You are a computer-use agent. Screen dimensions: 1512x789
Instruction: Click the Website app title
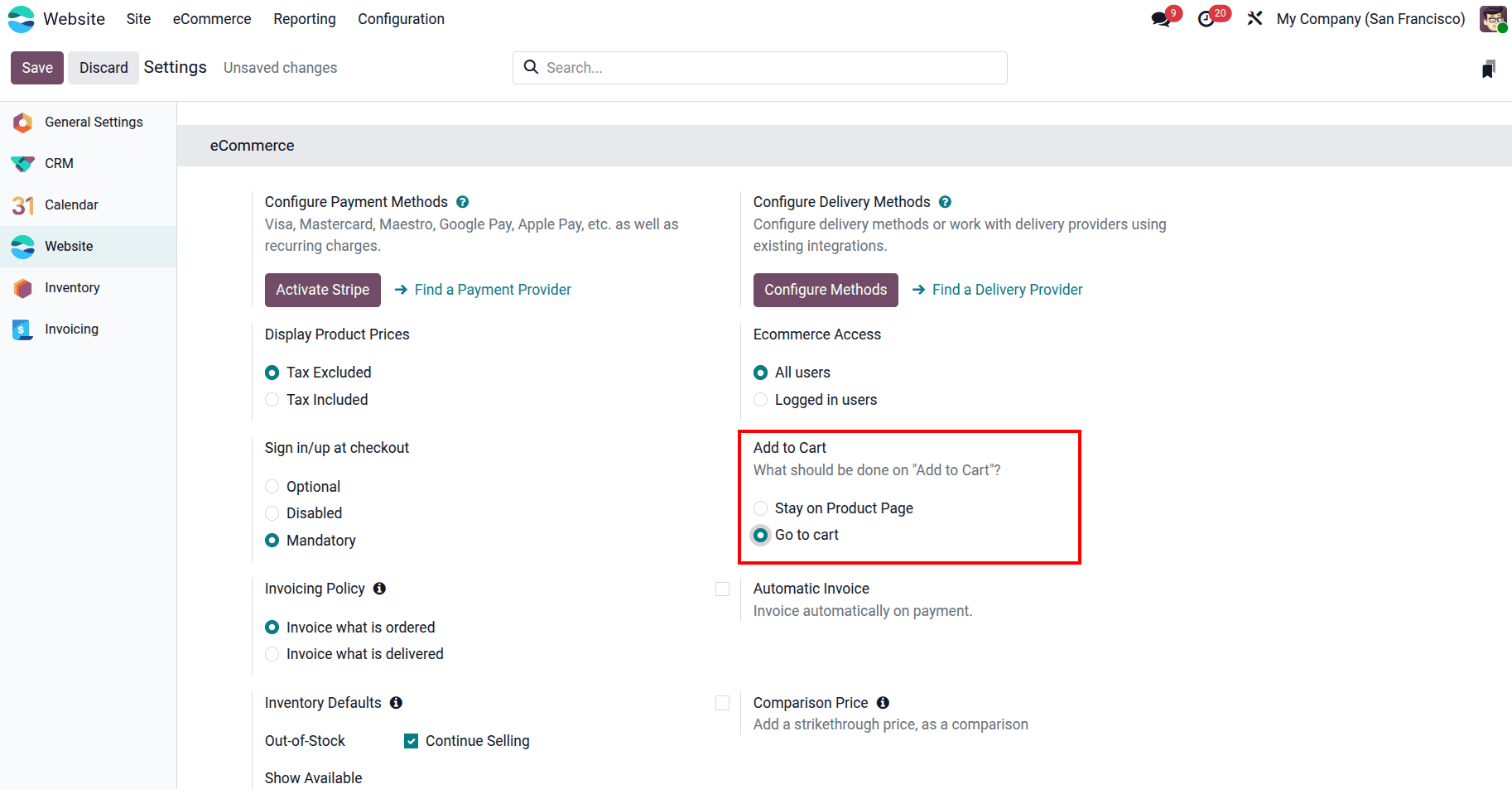coord(74,19)
